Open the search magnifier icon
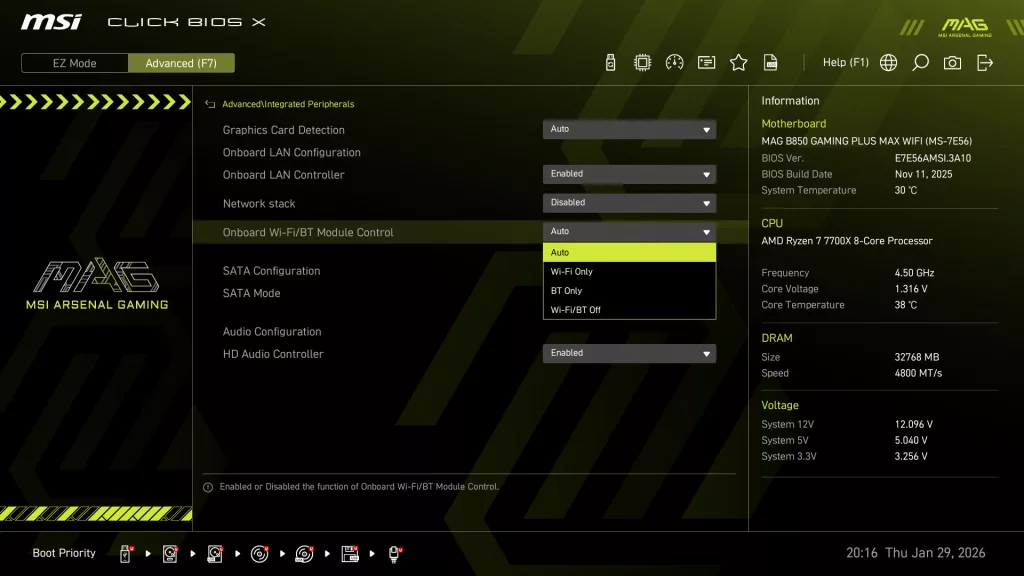1024x576 pixels. 920,61
